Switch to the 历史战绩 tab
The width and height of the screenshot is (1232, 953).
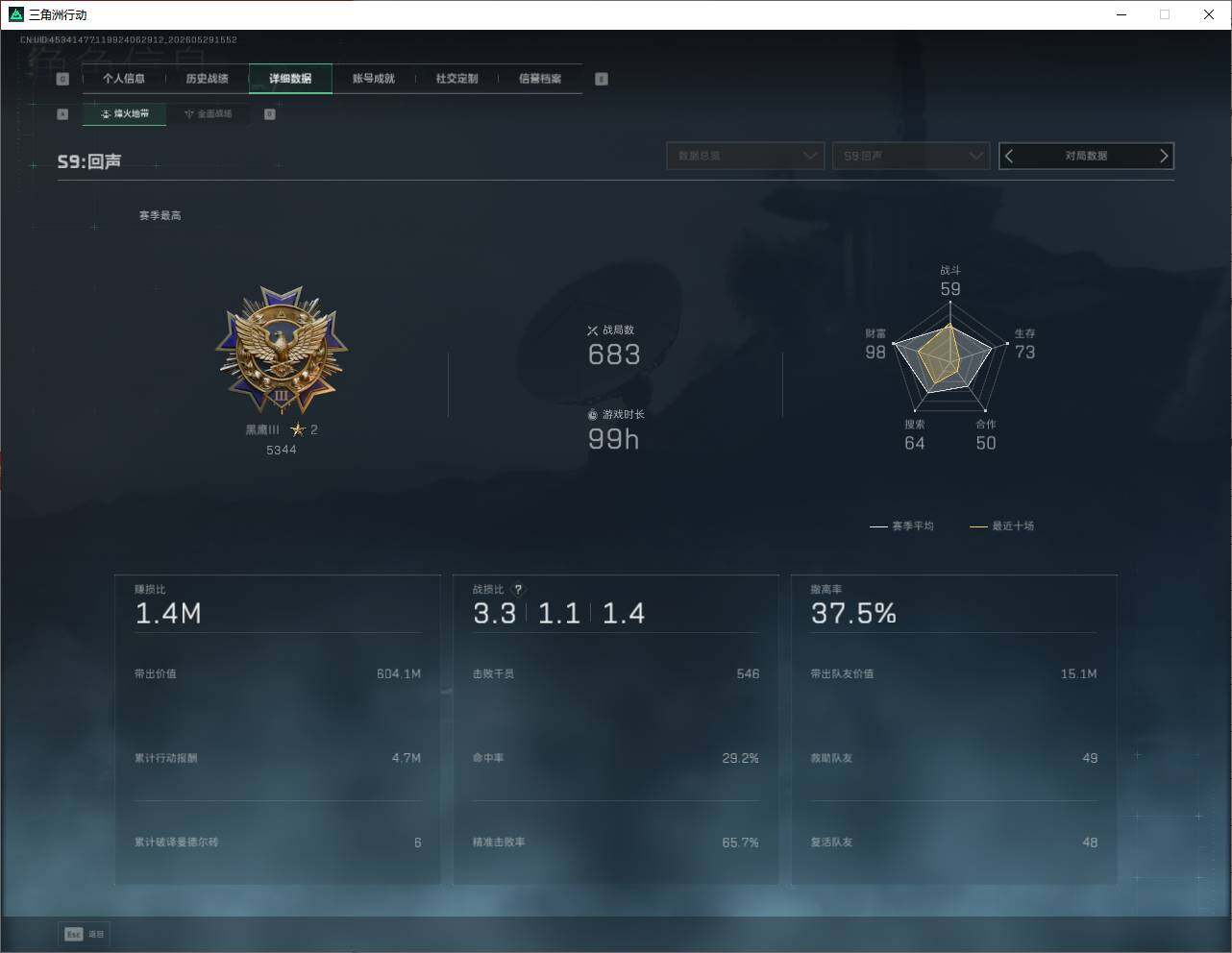pyautogui.click(x=207, y=79)
